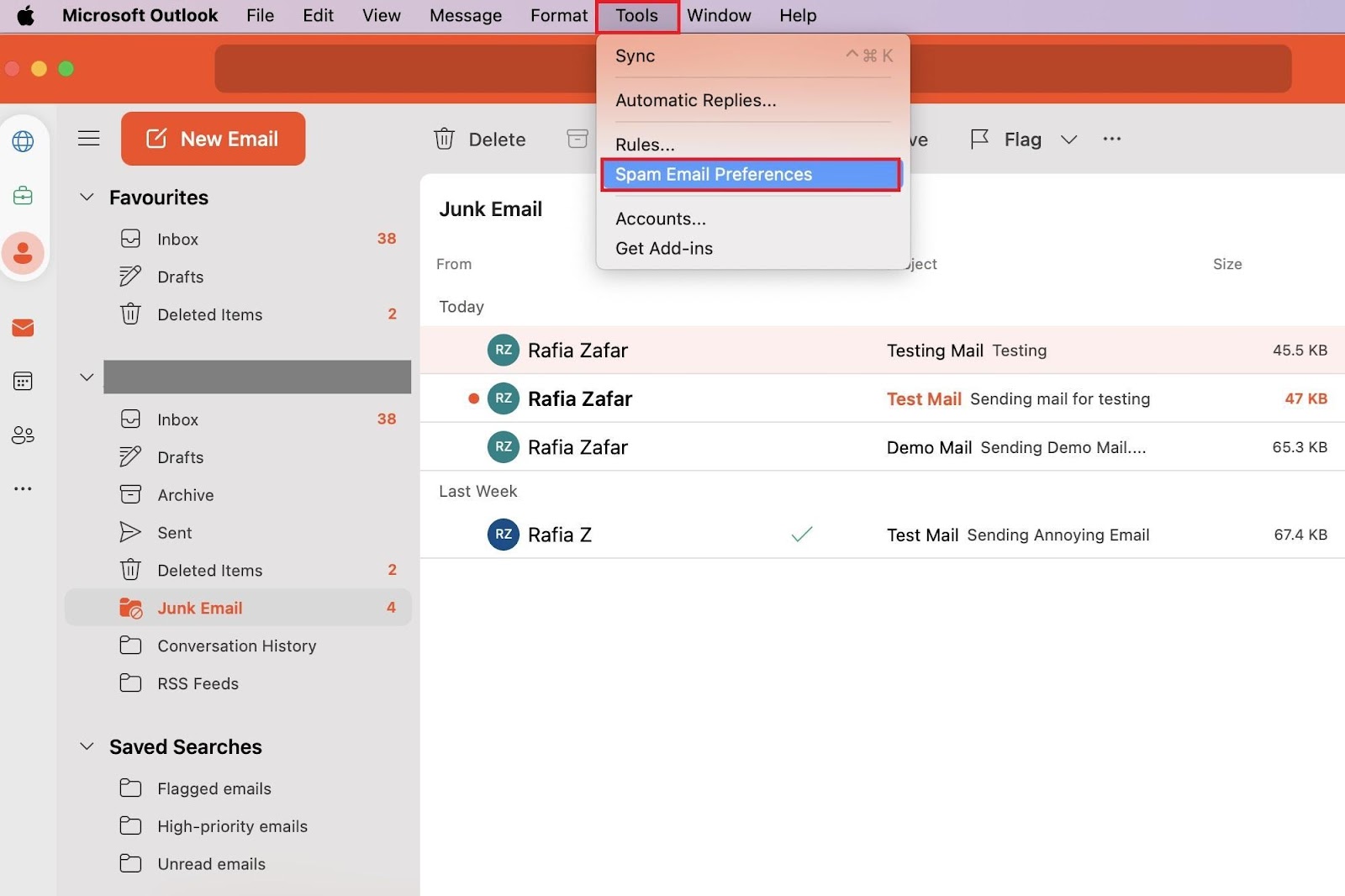The image size is (1345, 896).
Task: Toggle the hamburger sidebar menu
Action: point(88,138)
